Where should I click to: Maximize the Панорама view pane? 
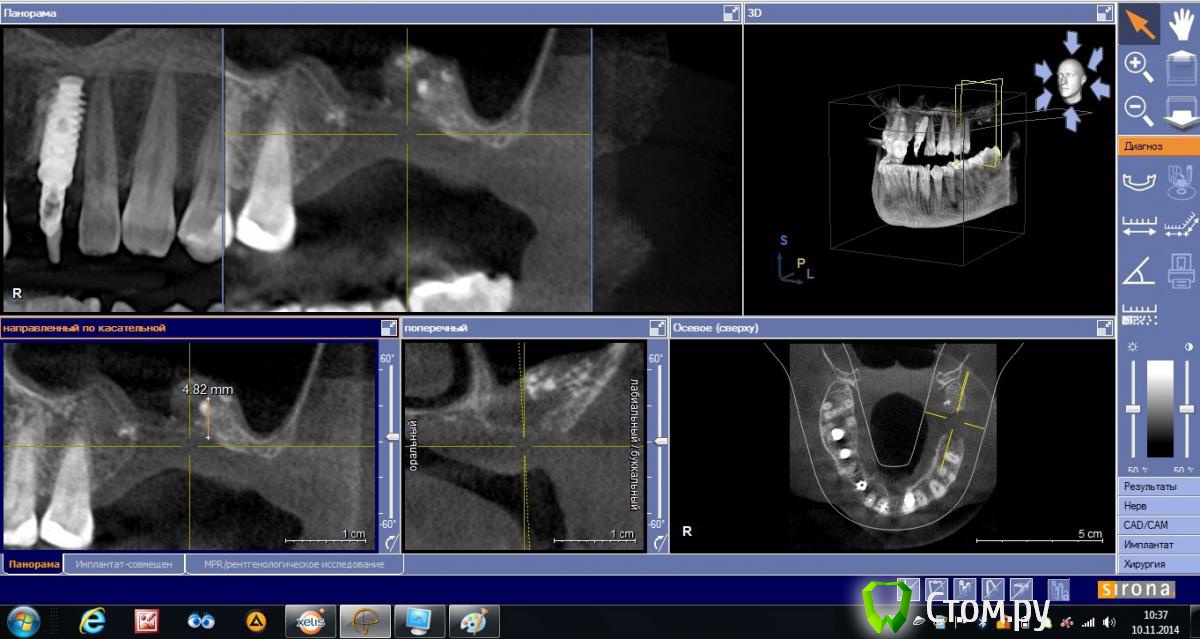point(731,13)
